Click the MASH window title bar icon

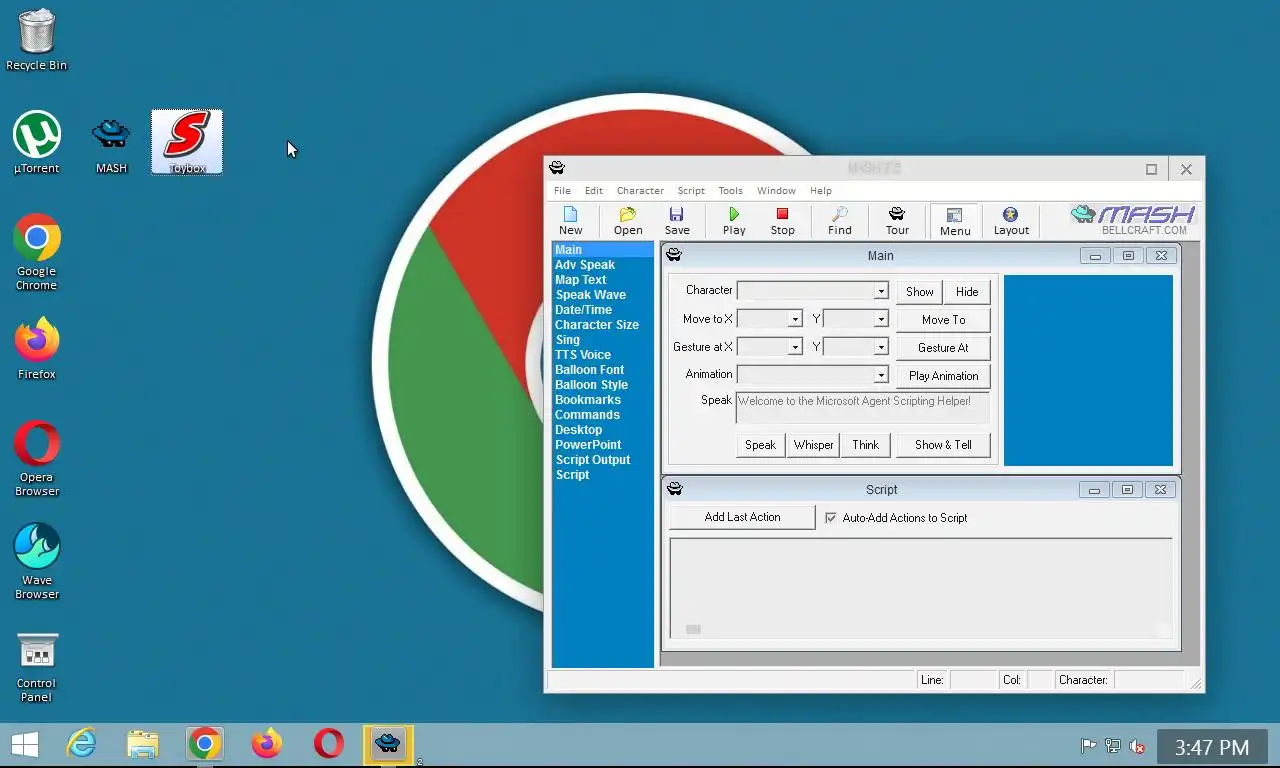[x=557, y=167]
